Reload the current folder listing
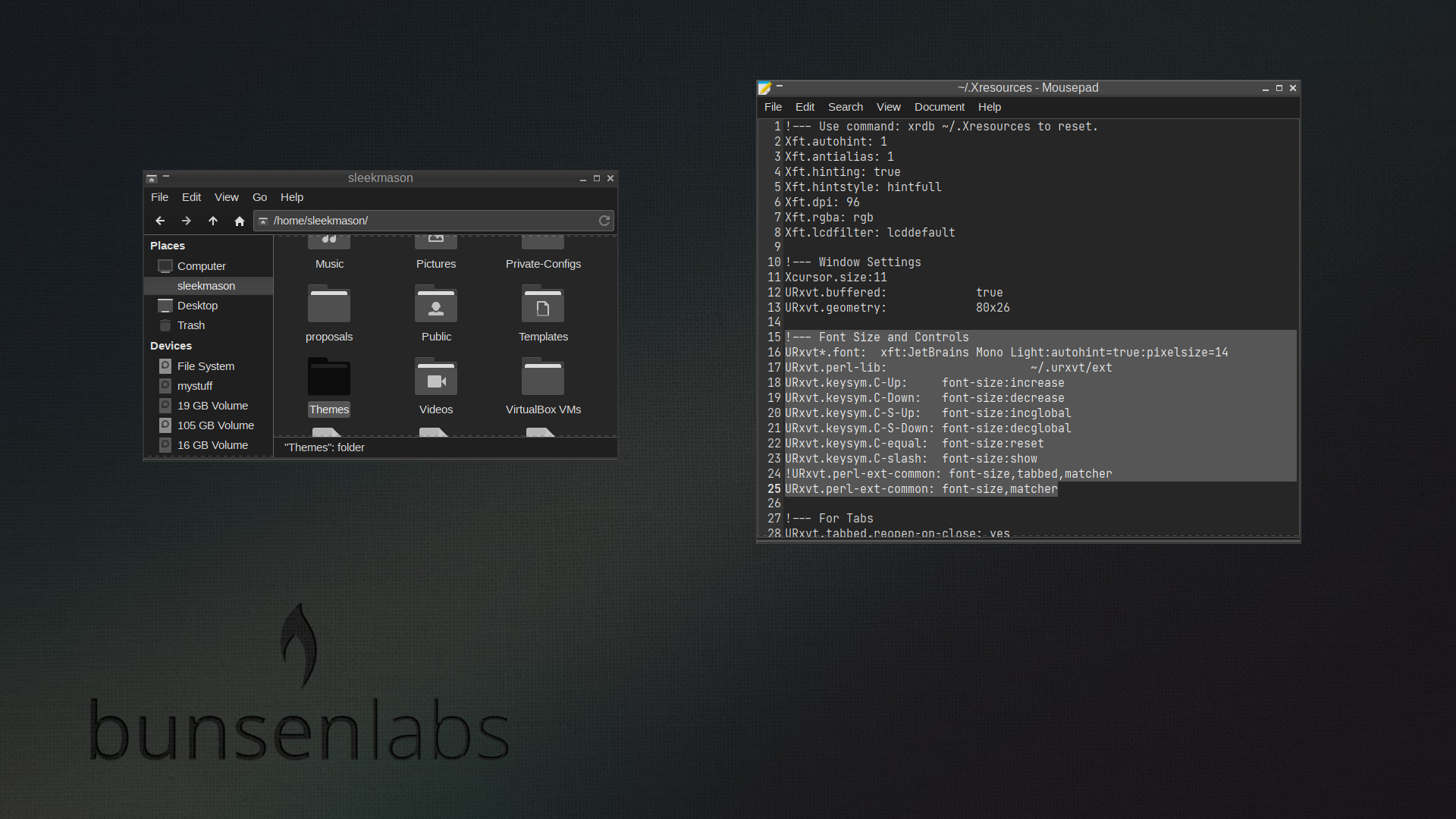Image resolution: width=1456 pixels, height=819 pixels. tap(604, 221)
